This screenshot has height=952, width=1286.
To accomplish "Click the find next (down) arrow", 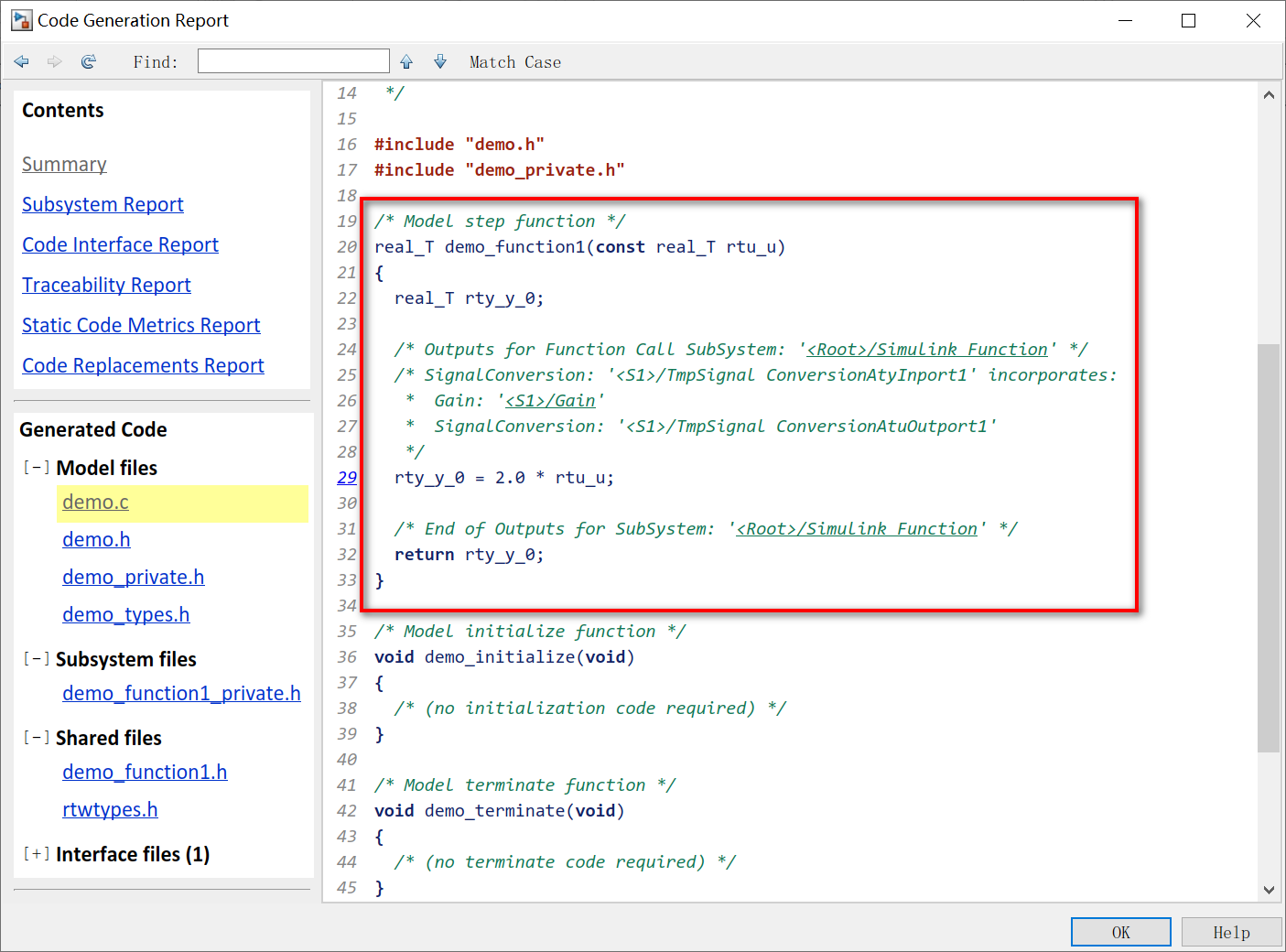I will pos(440,61).
